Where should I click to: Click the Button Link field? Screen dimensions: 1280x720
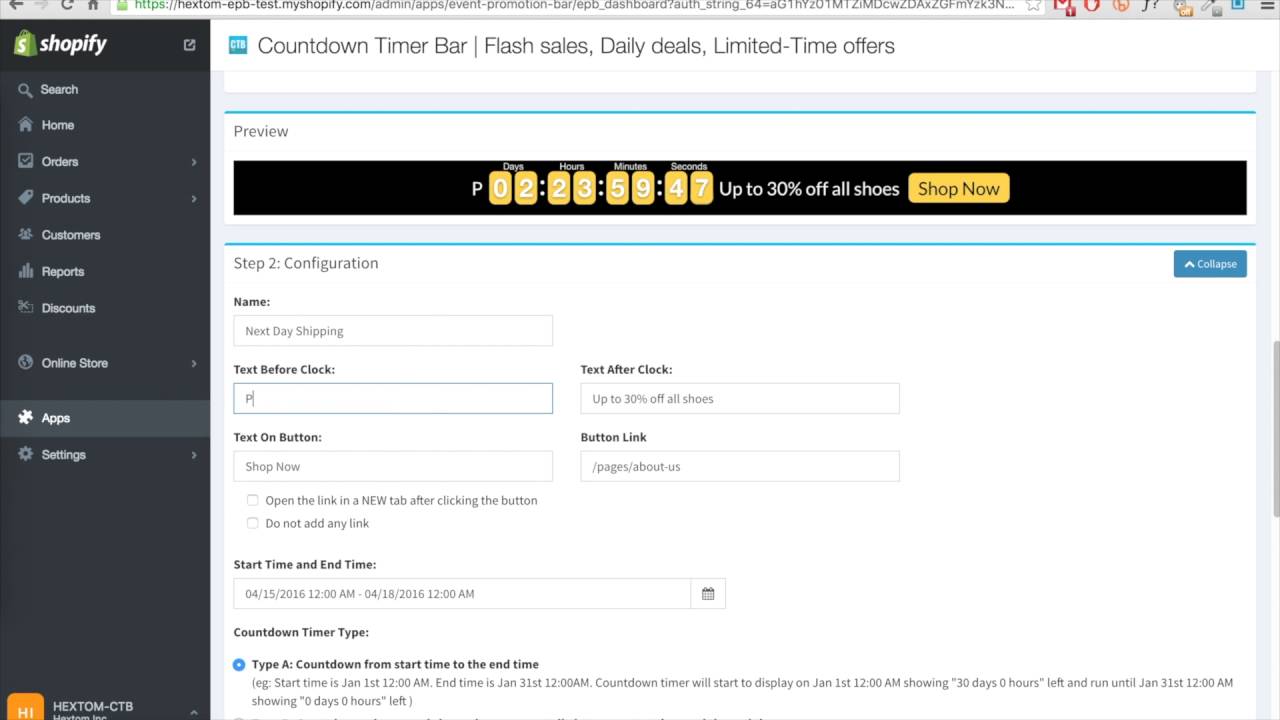740,466
